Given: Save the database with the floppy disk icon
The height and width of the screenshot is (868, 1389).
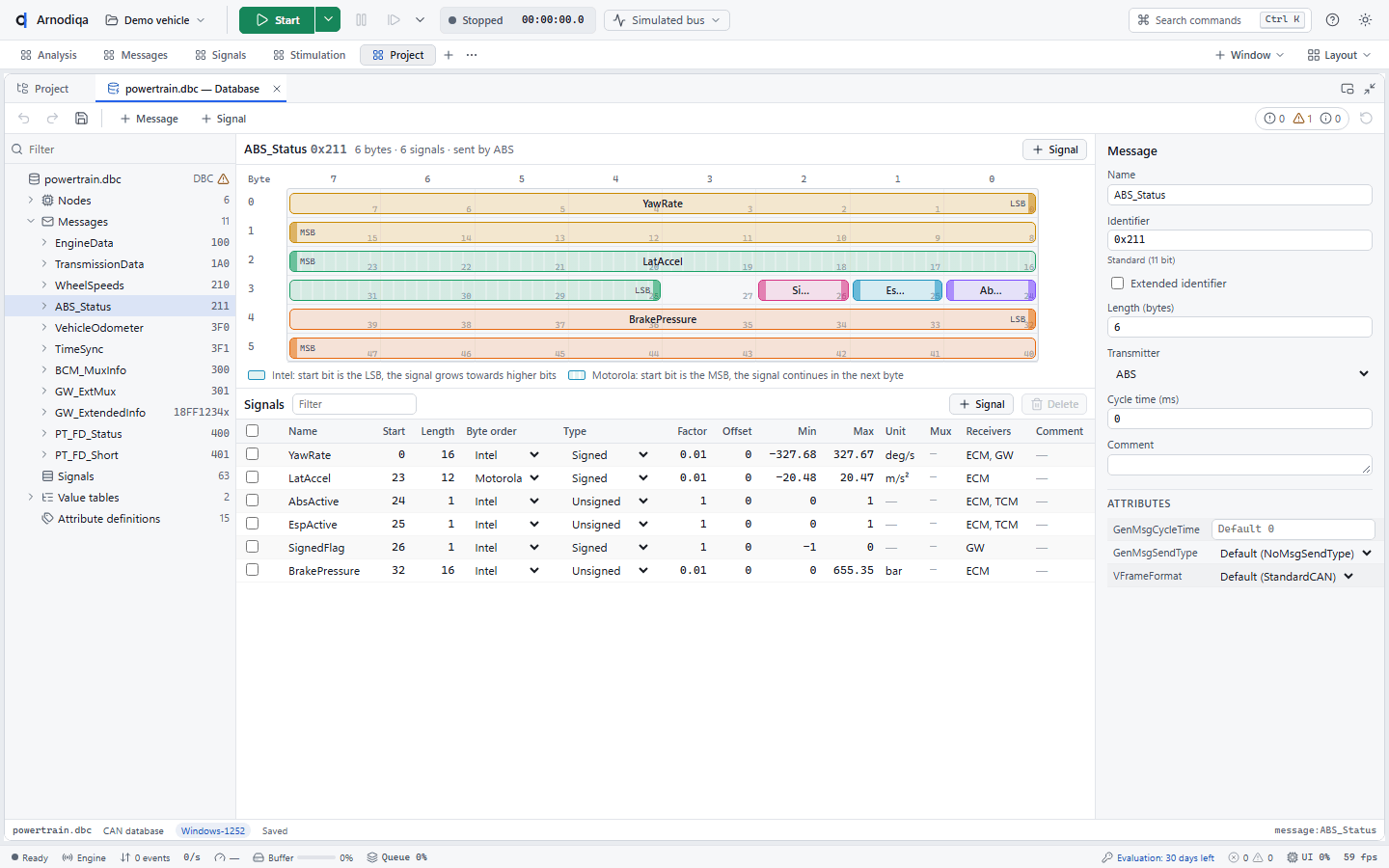Looking at the screenshot, I should tap(82, 119).
